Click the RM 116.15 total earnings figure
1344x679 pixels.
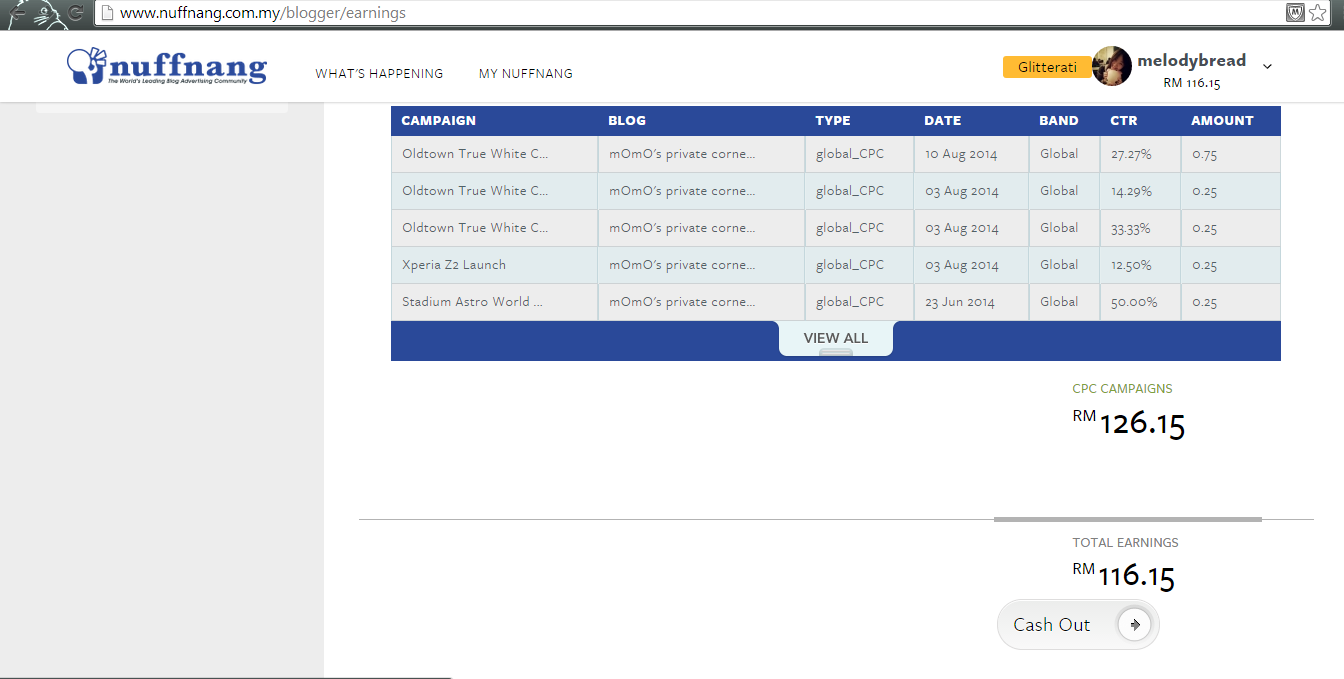click(x=1123, y=576)
